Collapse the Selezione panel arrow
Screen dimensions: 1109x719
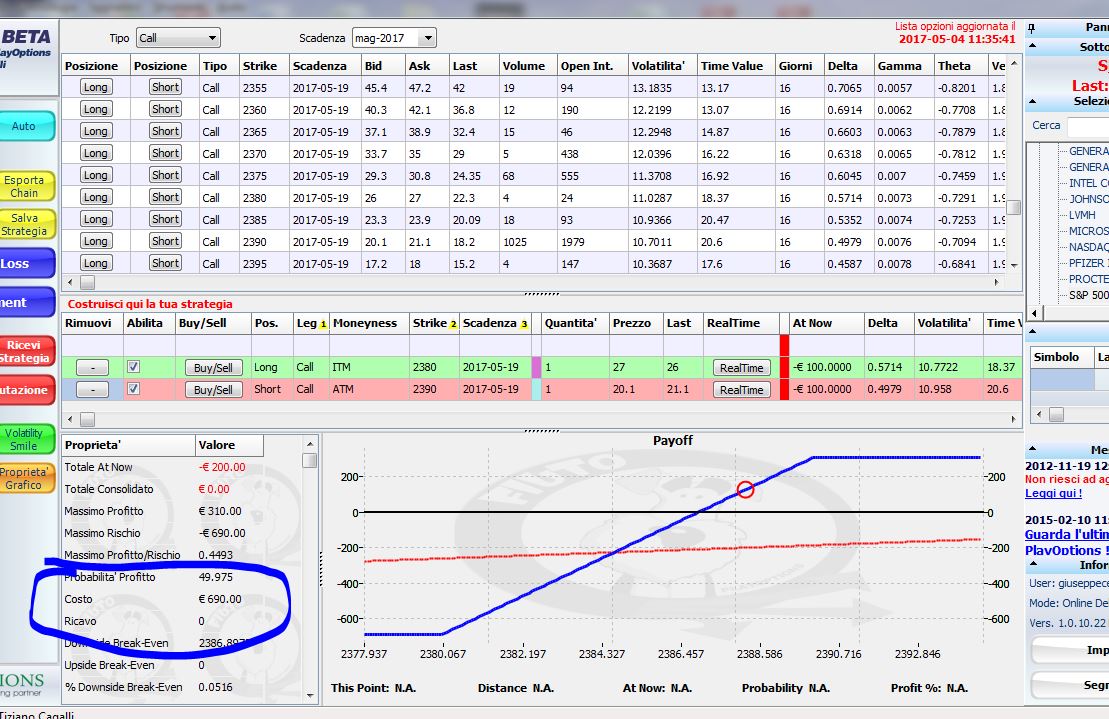(1032, 101)
